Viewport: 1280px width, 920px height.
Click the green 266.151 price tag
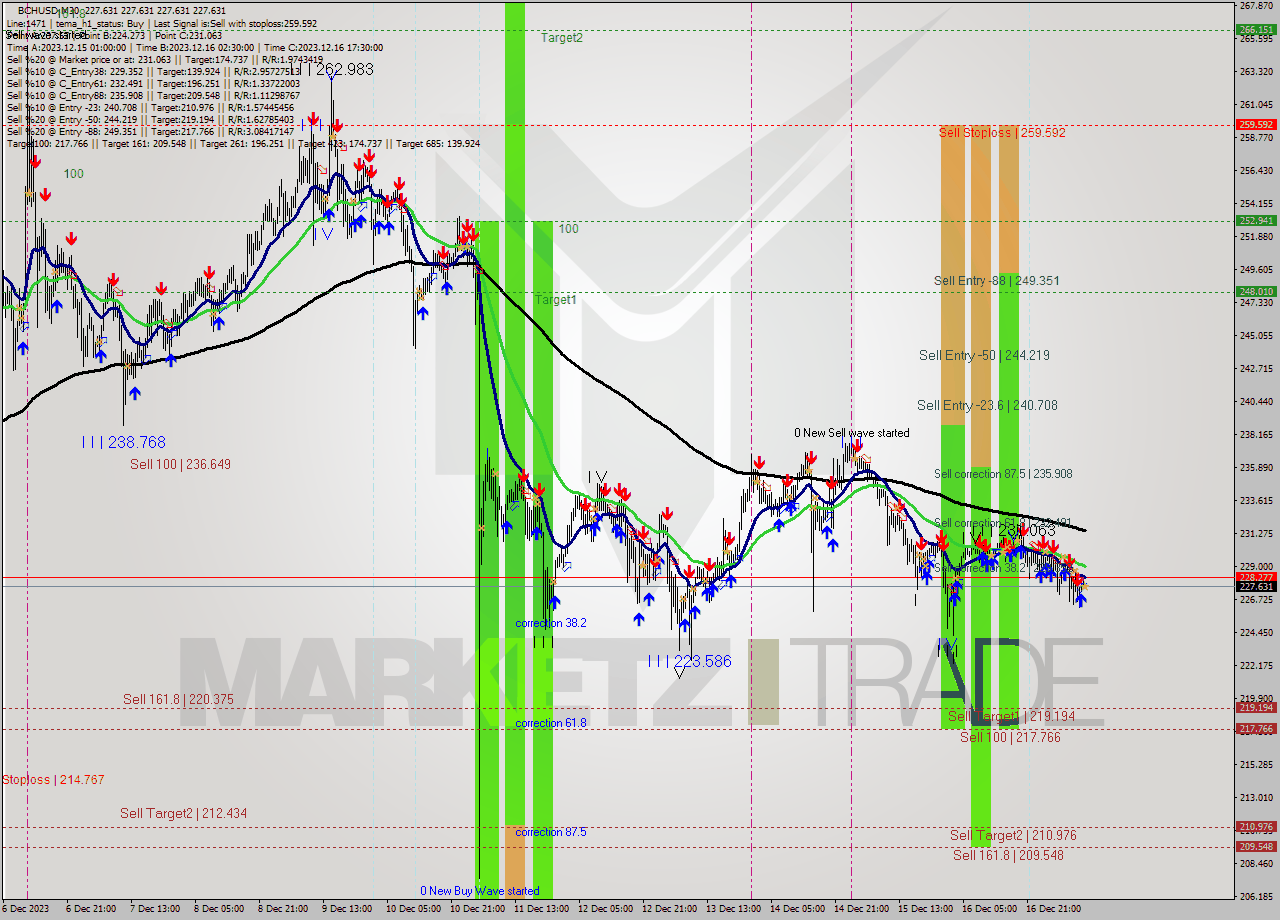click(1257, 30)
